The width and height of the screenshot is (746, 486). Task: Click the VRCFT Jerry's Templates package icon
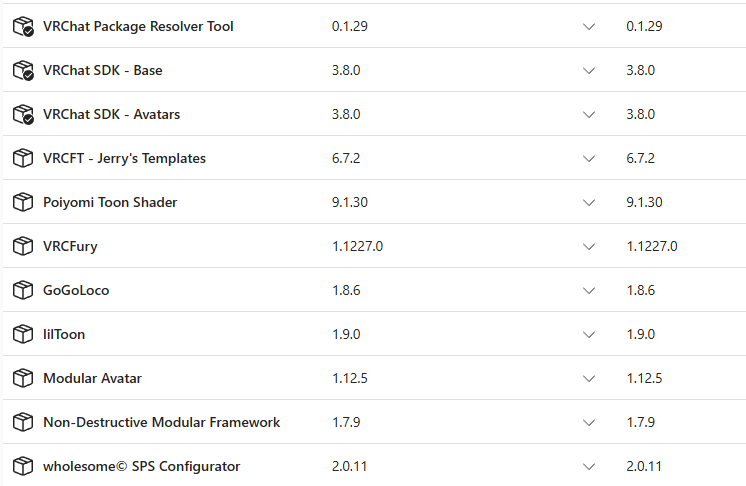23,158
